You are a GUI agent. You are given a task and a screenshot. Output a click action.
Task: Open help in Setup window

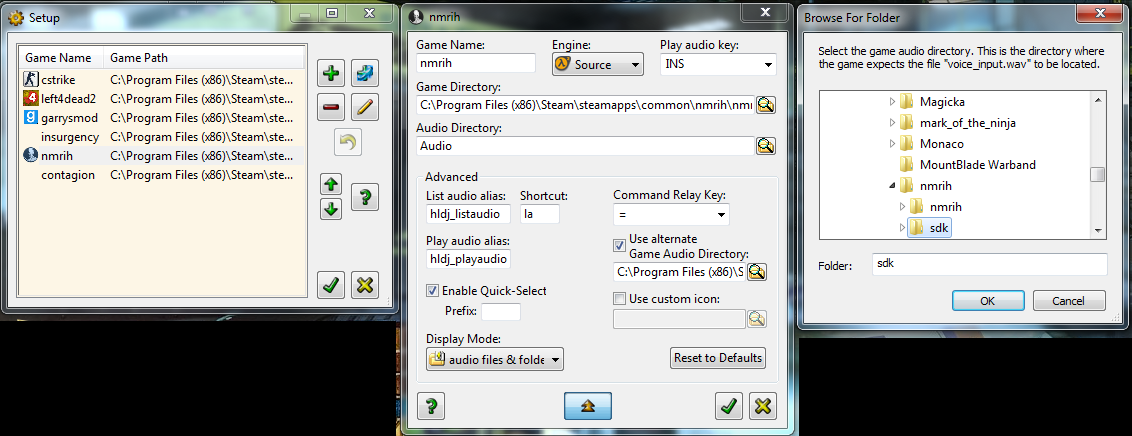(365, 196)
